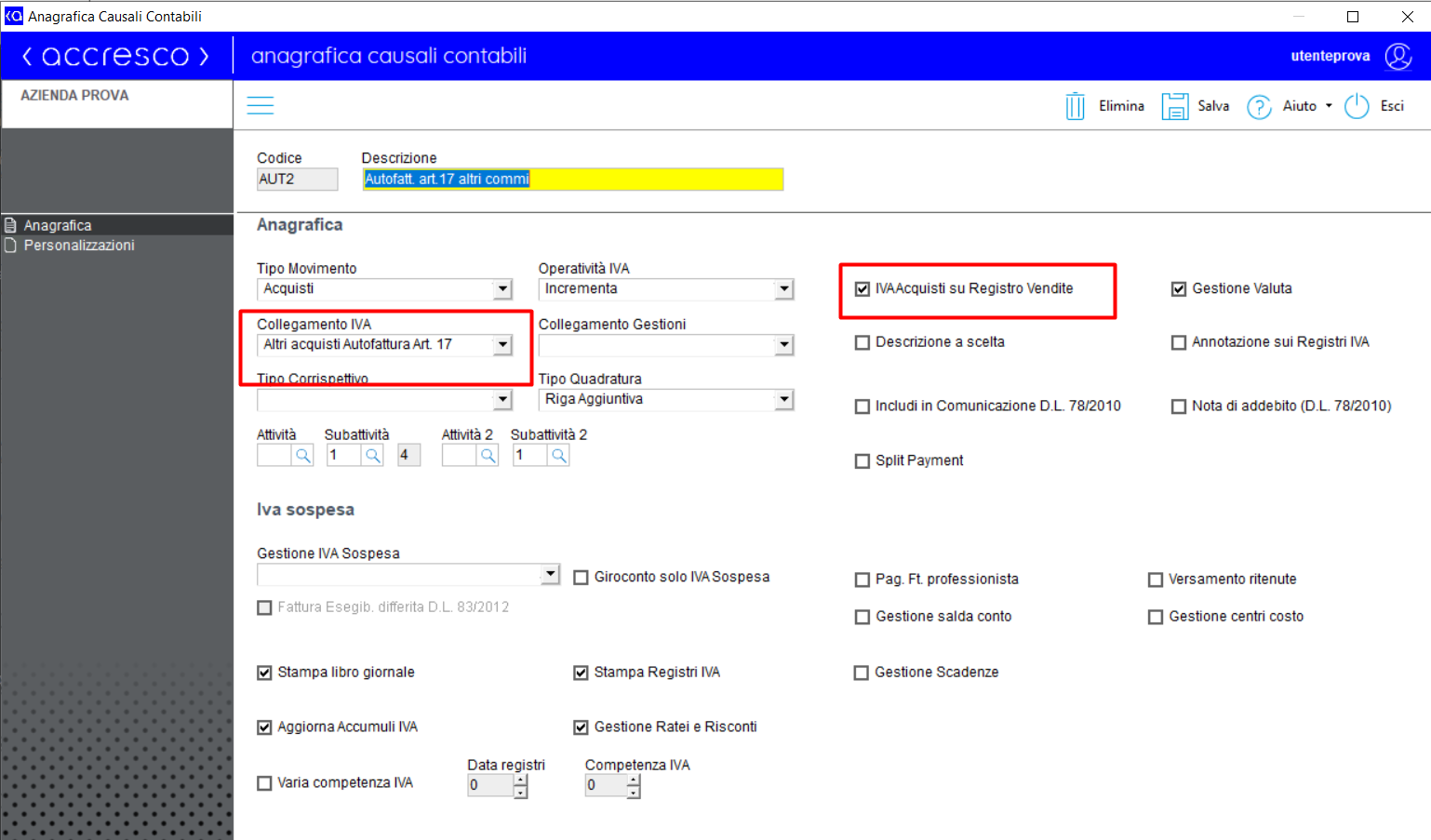Click the Codice field AUT2
The height and width of the screenshot is (840, 1431).
pyautogui.click(x=298, y=180)
